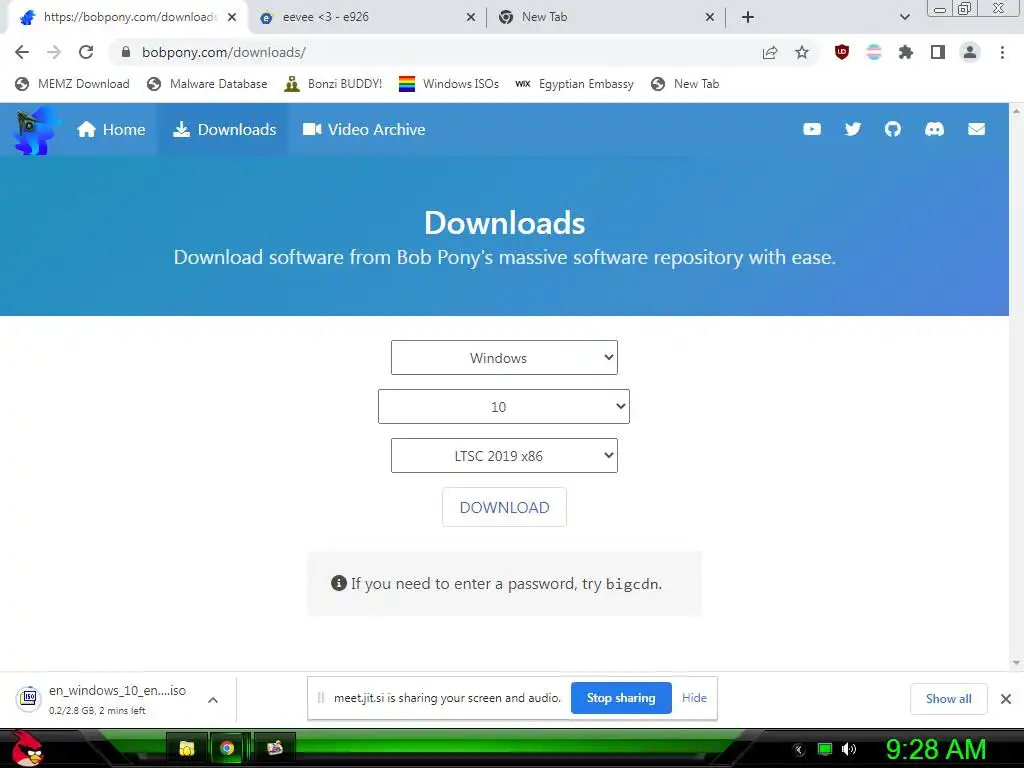Open the ISO file icon in downloads bar
This screenshot has width=1024, height=768.
pyautogui.click(x=29, y=699)
